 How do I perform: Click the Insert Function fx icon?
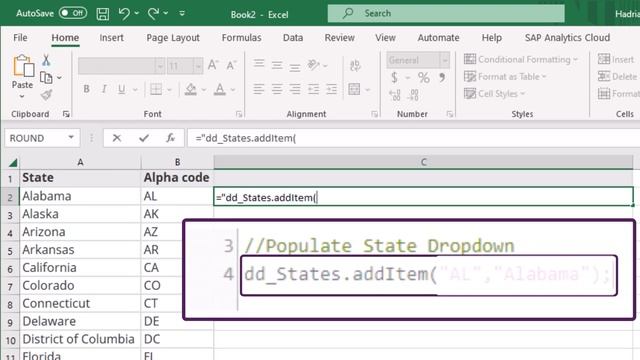click(171, 138)
